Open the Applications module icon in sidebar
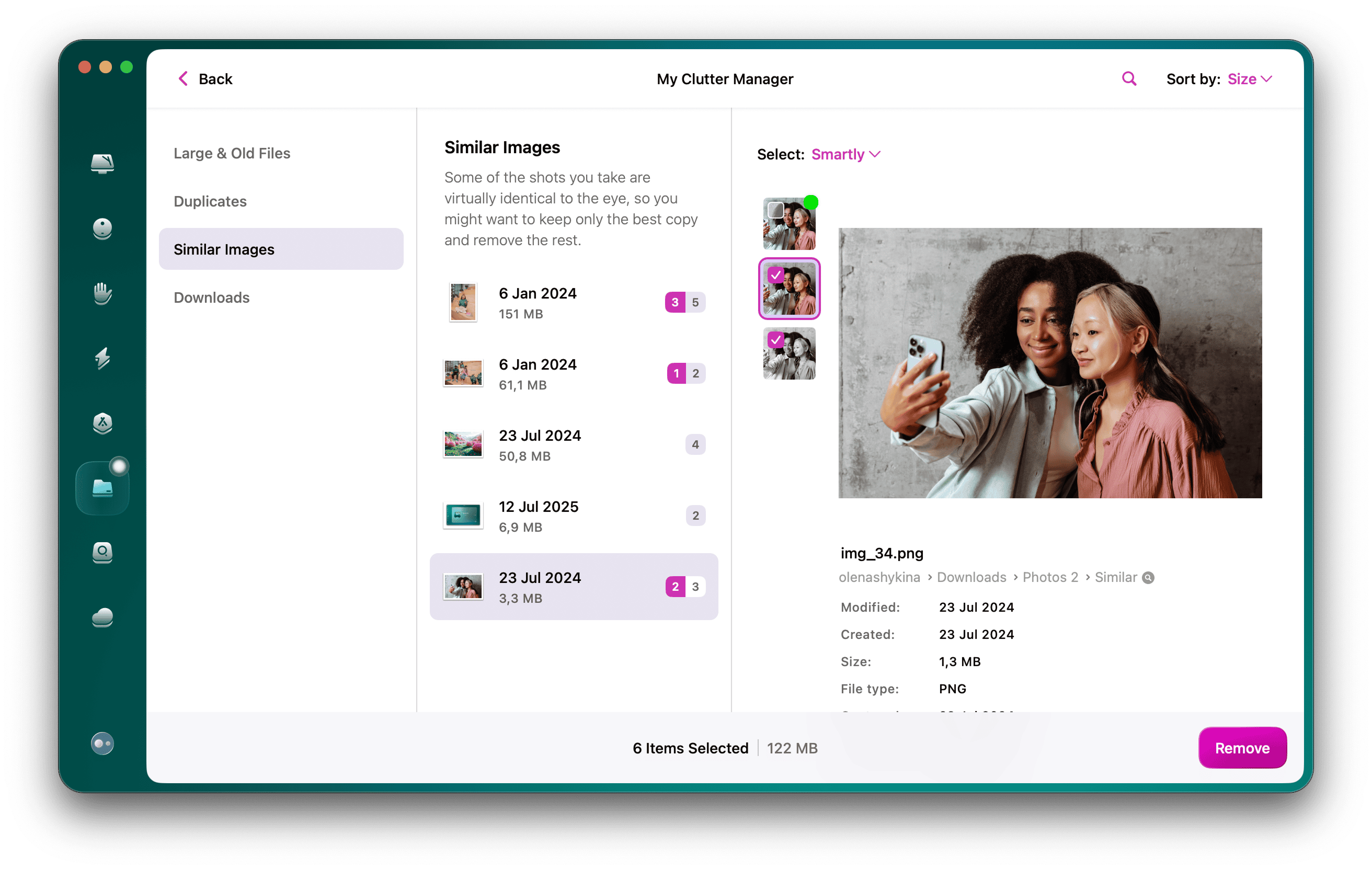1372x870 pixels. point(102,423)
